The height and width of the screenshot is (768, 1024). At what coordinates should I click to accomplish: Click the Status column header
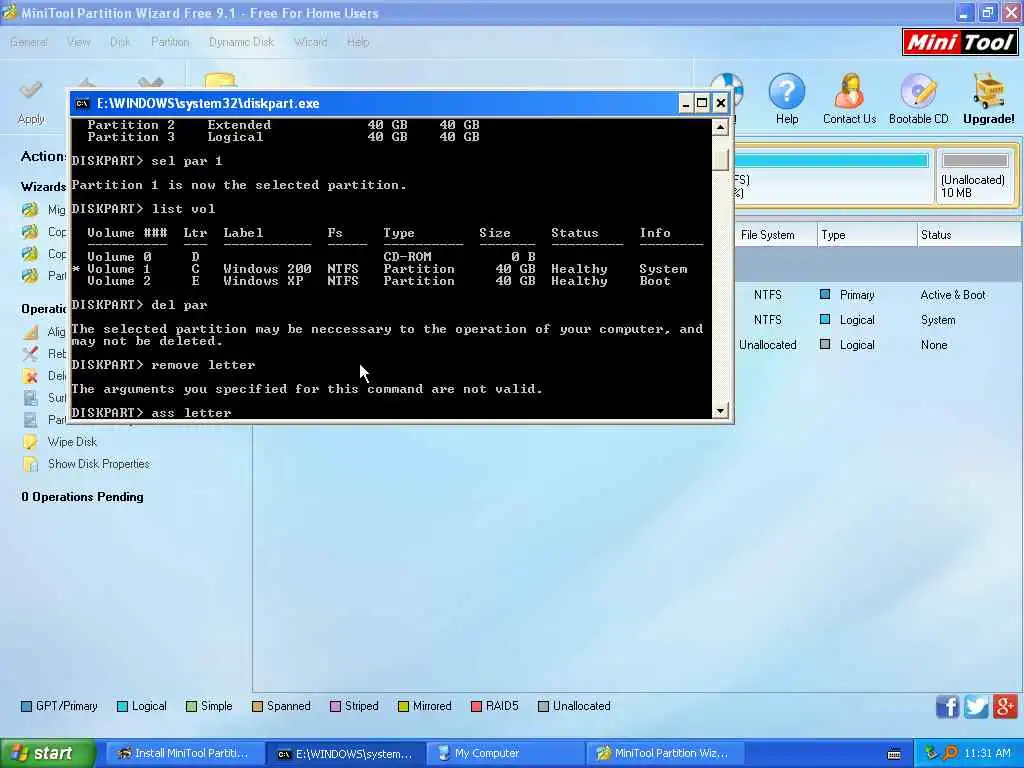pyautogui.click(x=969, y=235)
